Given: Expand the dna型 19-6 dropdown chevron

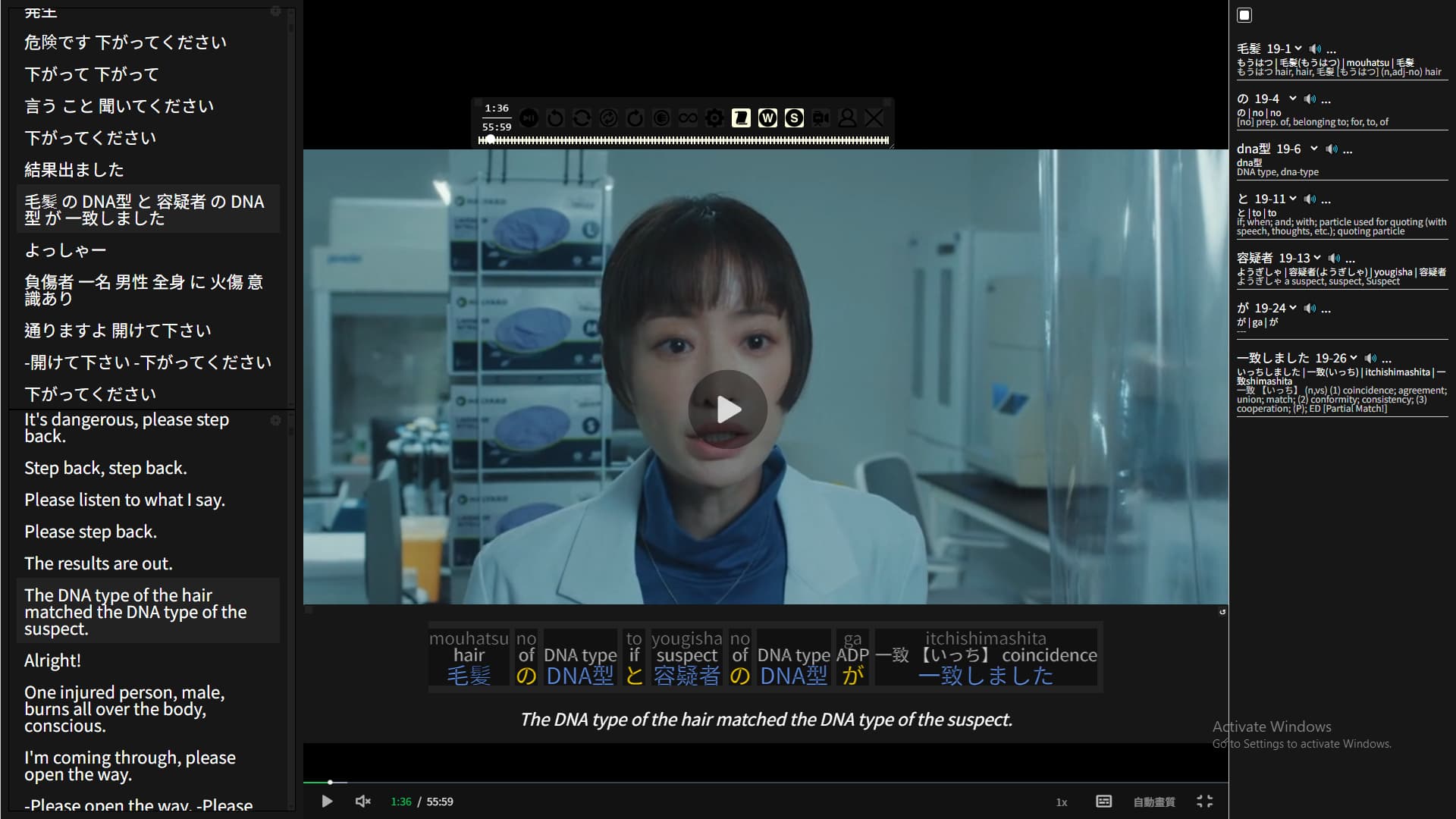Looking at the screenshot, I should tap(1313, 149).
